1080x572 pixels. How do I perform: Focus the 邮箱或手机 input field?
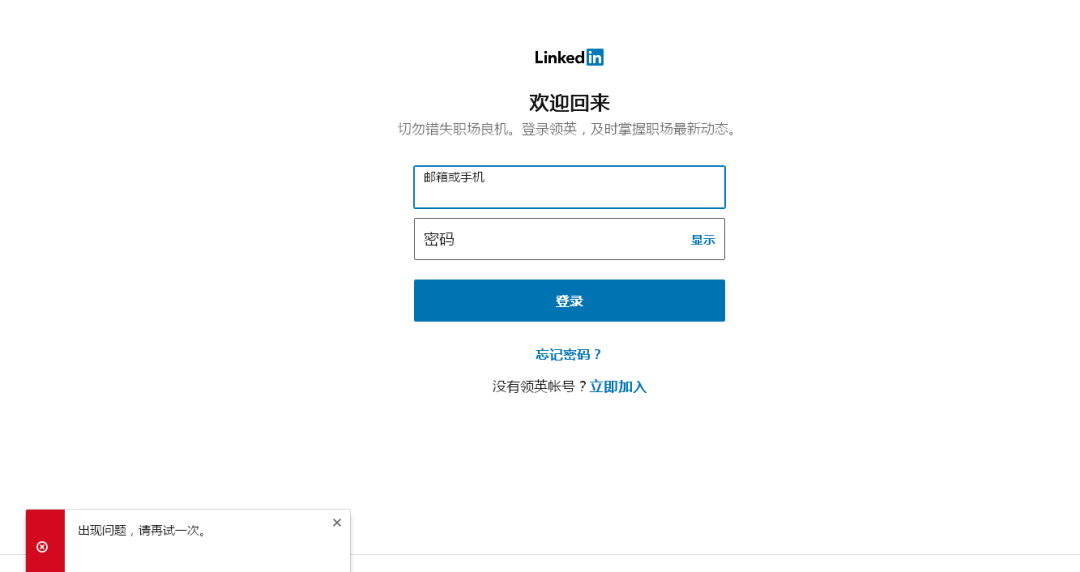pyautogui.click(x=569, y=193)
